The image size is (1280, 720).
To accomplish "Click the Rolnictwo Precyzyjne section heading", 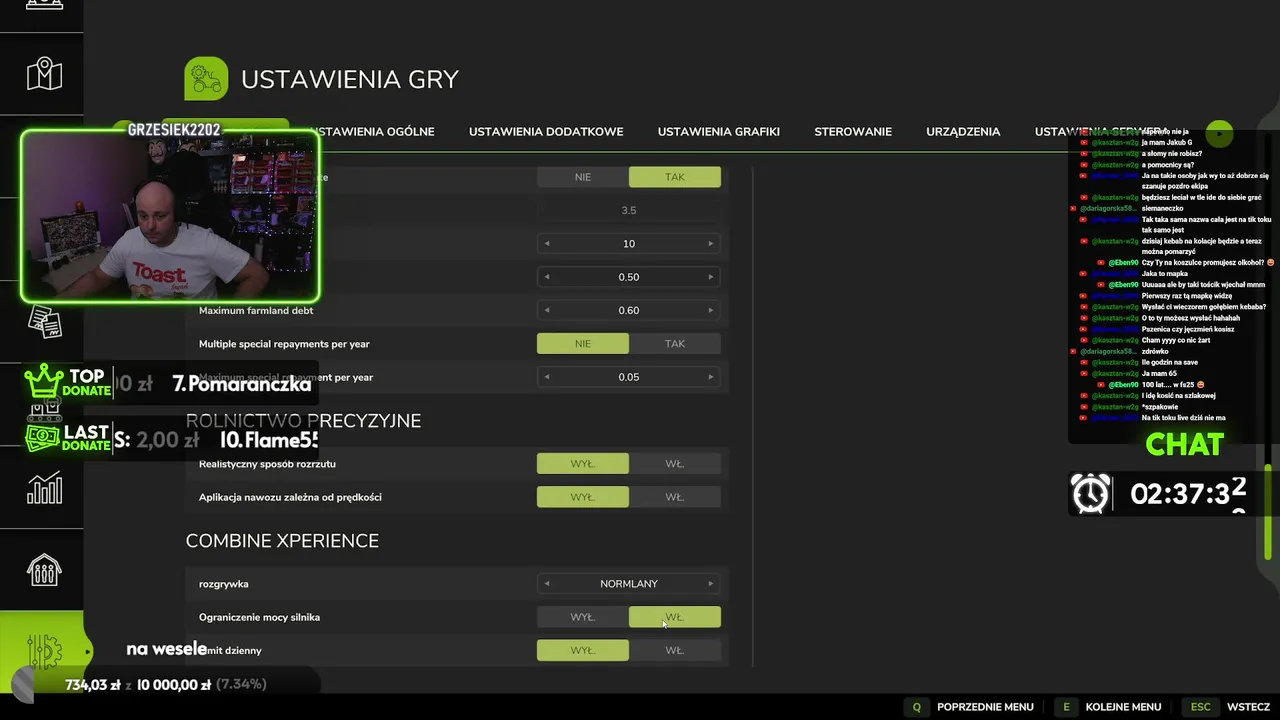I will tap(303, 421).
